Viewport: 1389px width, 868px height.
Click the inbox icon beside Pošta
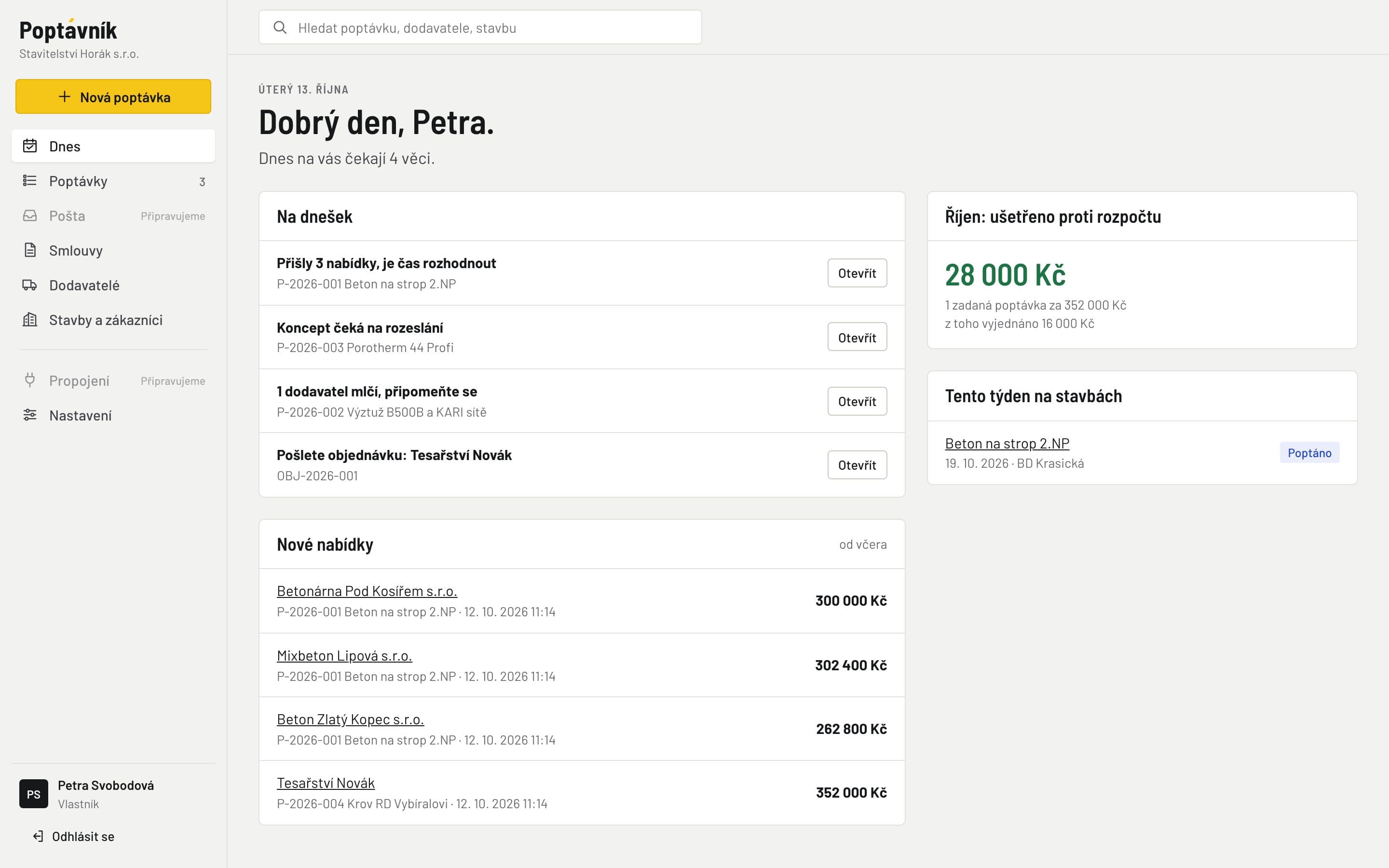click(x=30, y=215)
